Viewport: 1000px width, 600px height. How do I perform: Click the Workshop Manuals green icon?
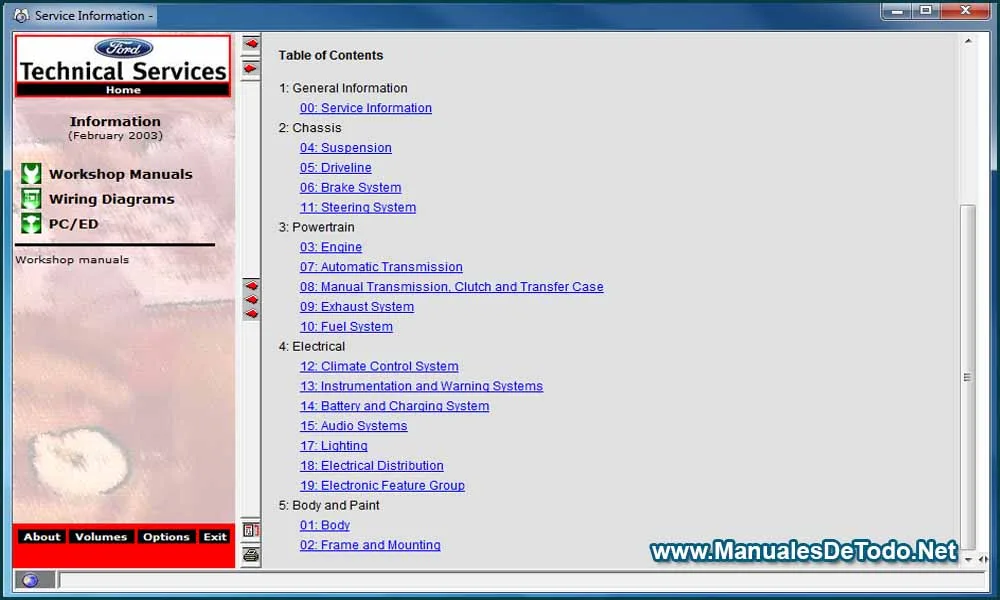click(x=31, y=174)
